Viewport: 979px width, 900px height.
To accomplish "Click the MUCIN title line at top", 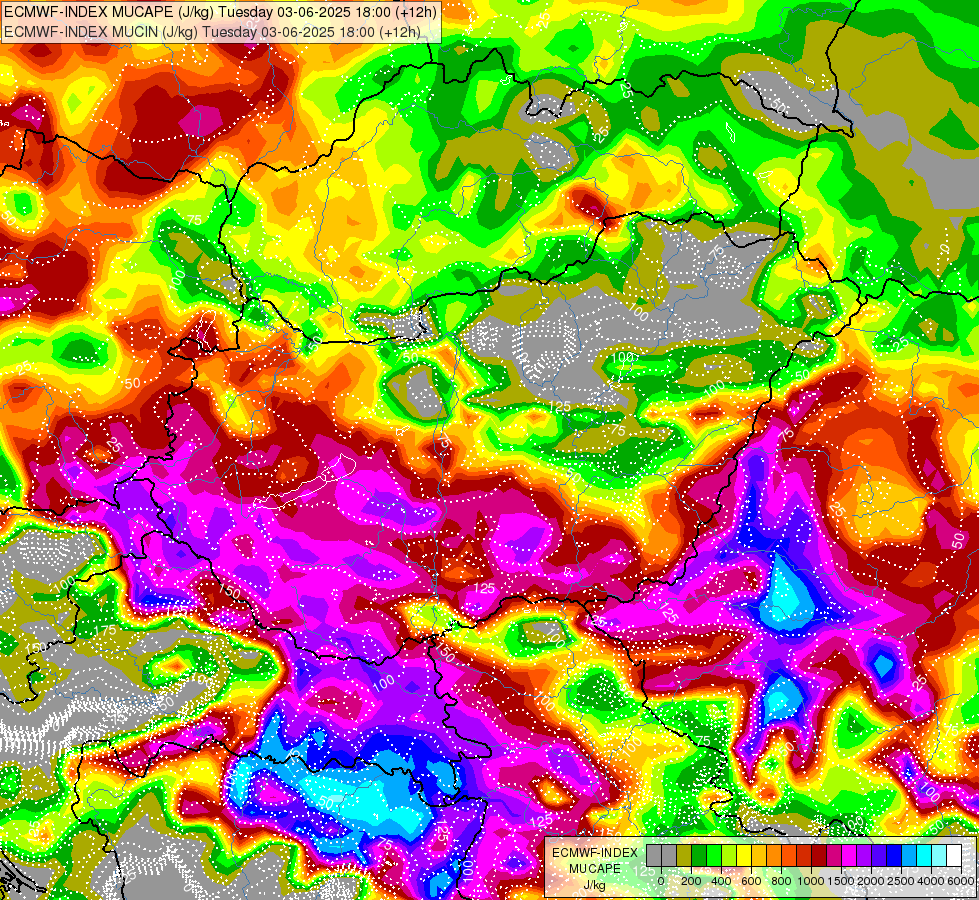I will 212,31.
